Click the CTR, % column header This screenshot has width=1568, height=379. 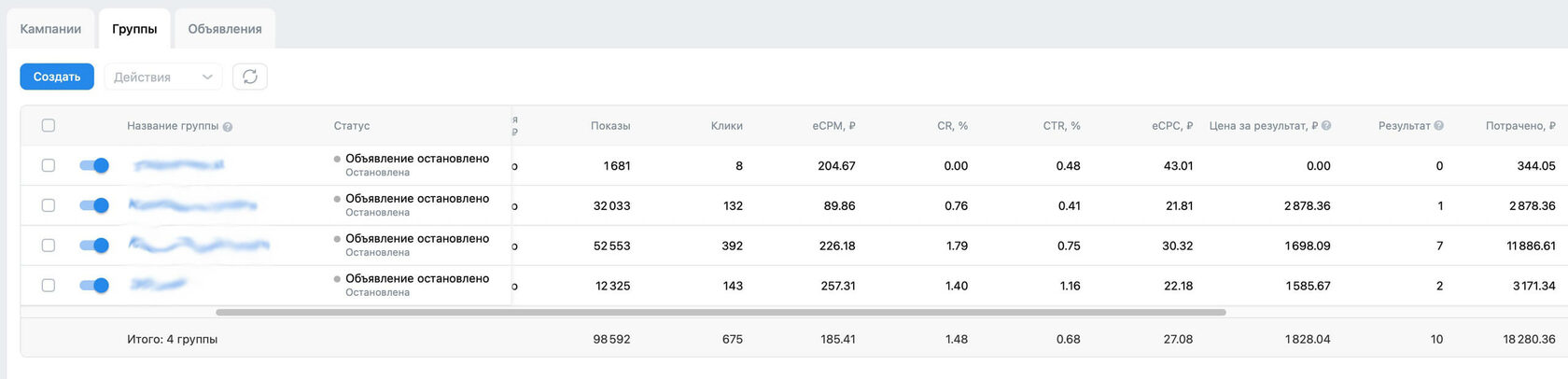click(1061, 126)
